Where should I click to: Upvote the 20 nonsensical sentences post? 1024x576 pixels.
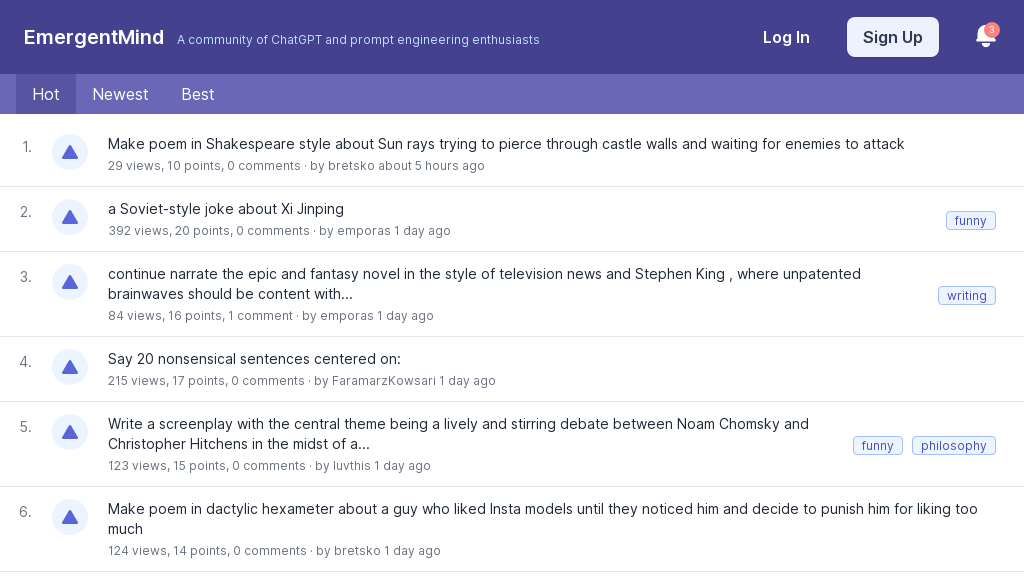coord(70,367)
